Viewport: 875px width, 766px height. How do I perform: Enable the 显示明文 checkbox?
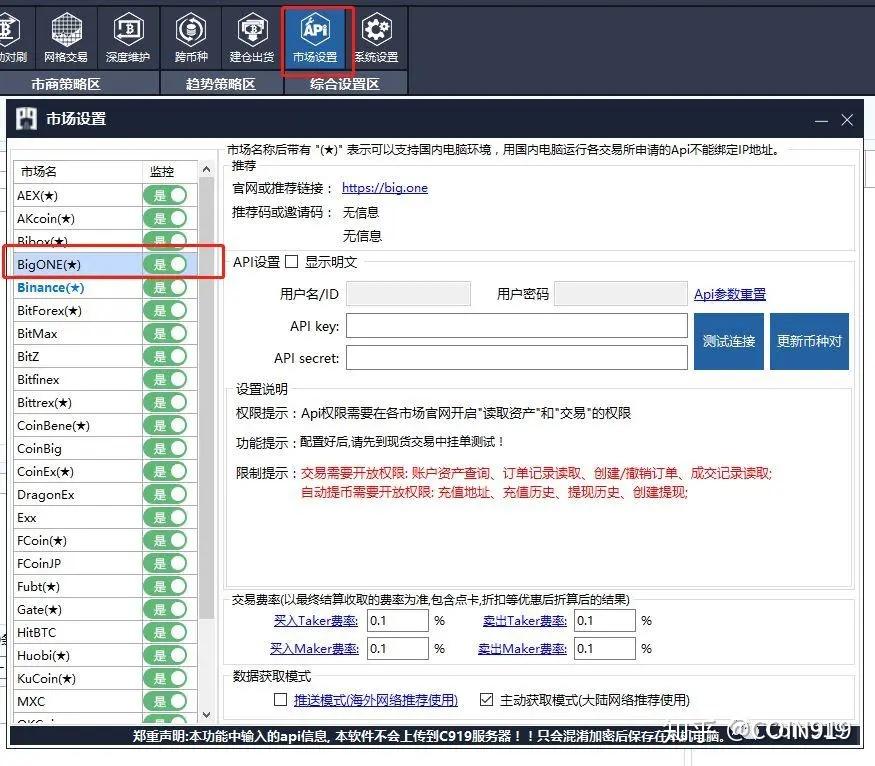click(292, 262)
